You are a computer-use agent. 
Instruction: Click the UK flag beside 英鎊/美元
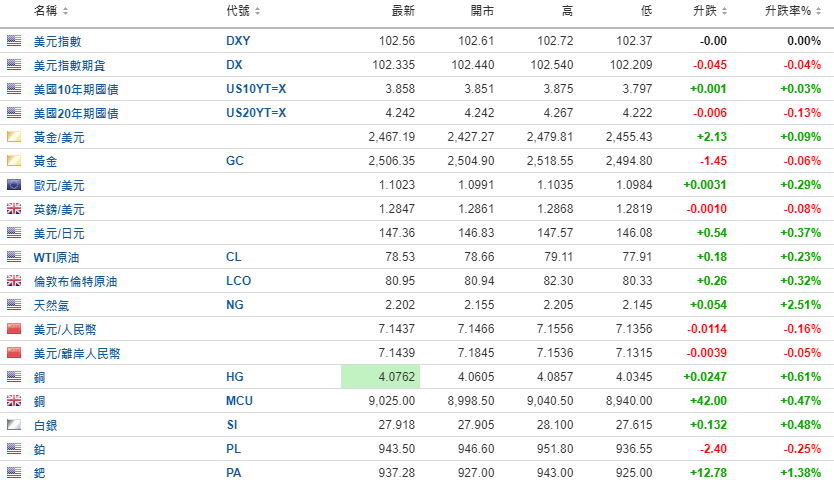pyautogui.click(x=14, y=209)
